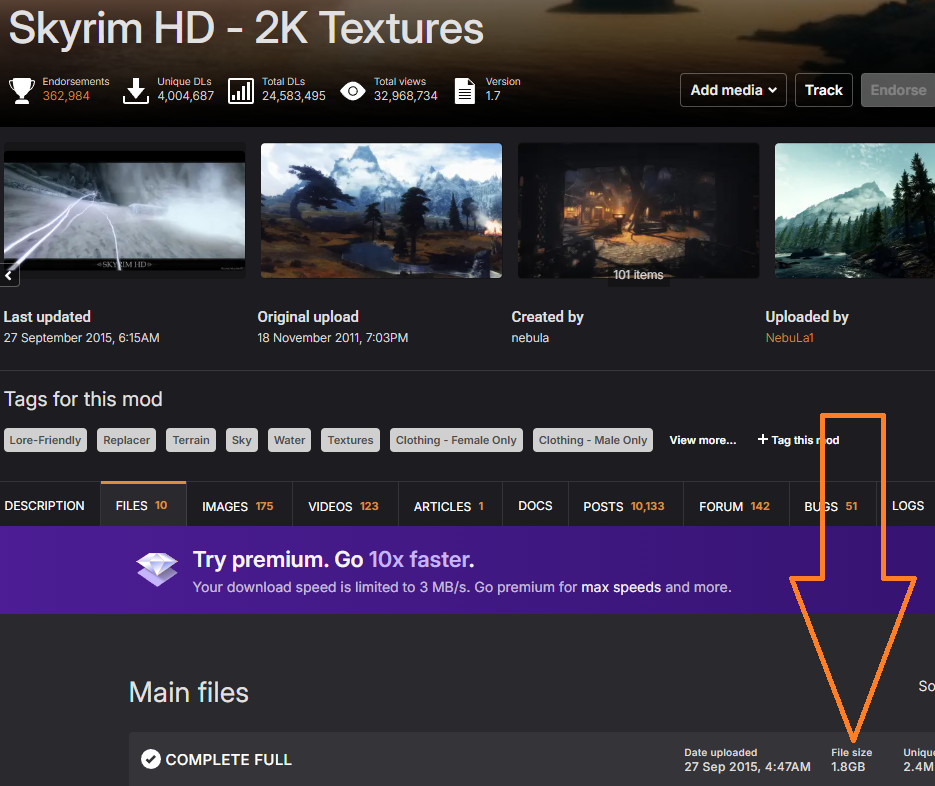Select the Water tag
The width and height of the screenshot is (935, 786).
[x=289, y=440]
